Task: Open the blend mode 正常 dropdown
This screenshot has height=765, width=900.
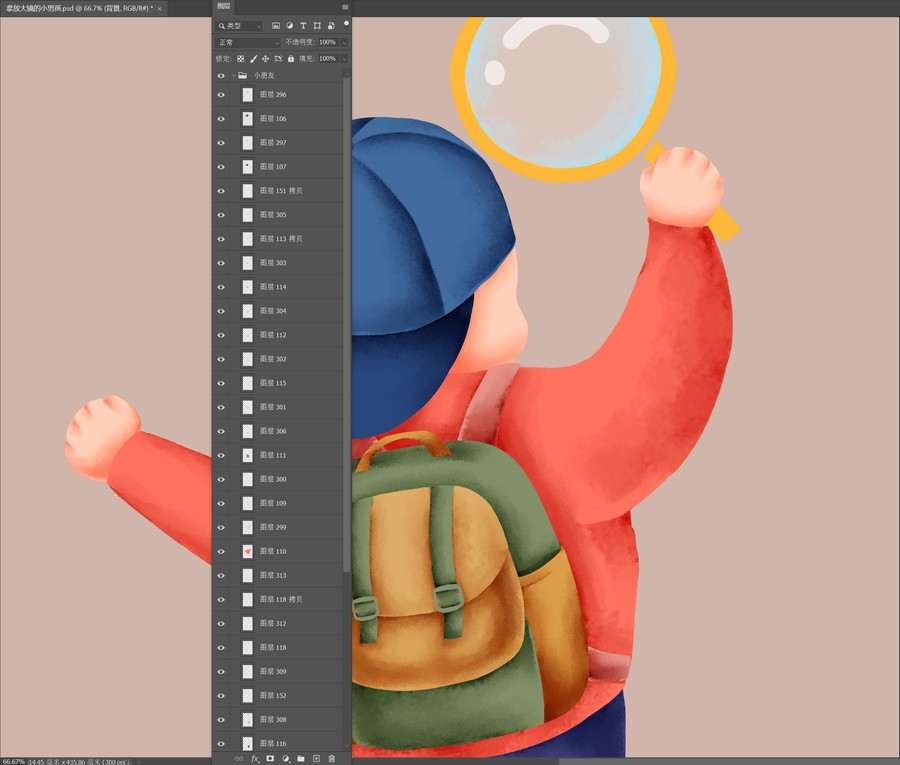Action: (249, 42)
